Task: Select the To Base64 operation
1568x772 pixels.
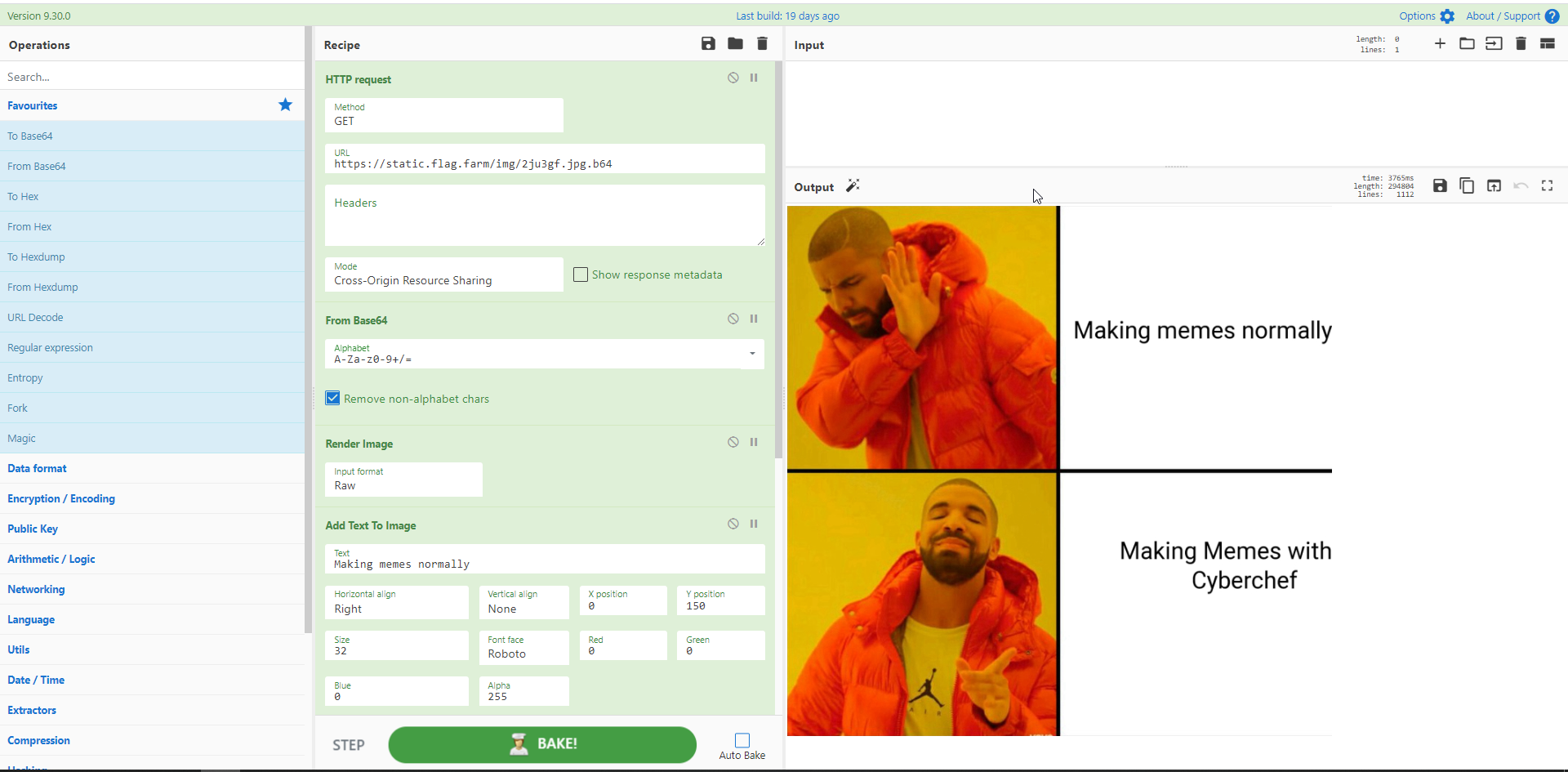Action: (x=152, y=136)
